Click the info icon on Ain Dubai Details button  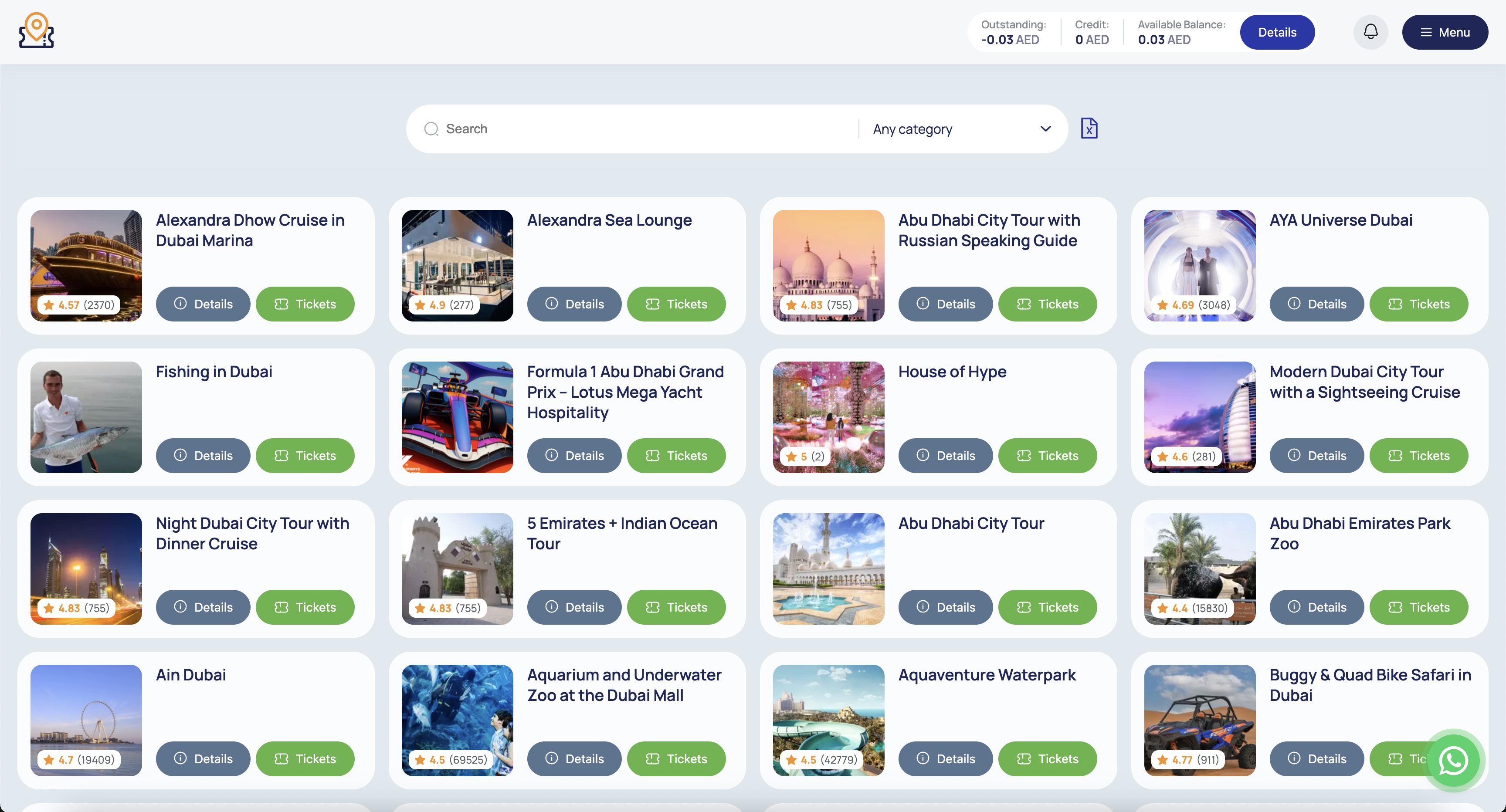coord(180,759)
